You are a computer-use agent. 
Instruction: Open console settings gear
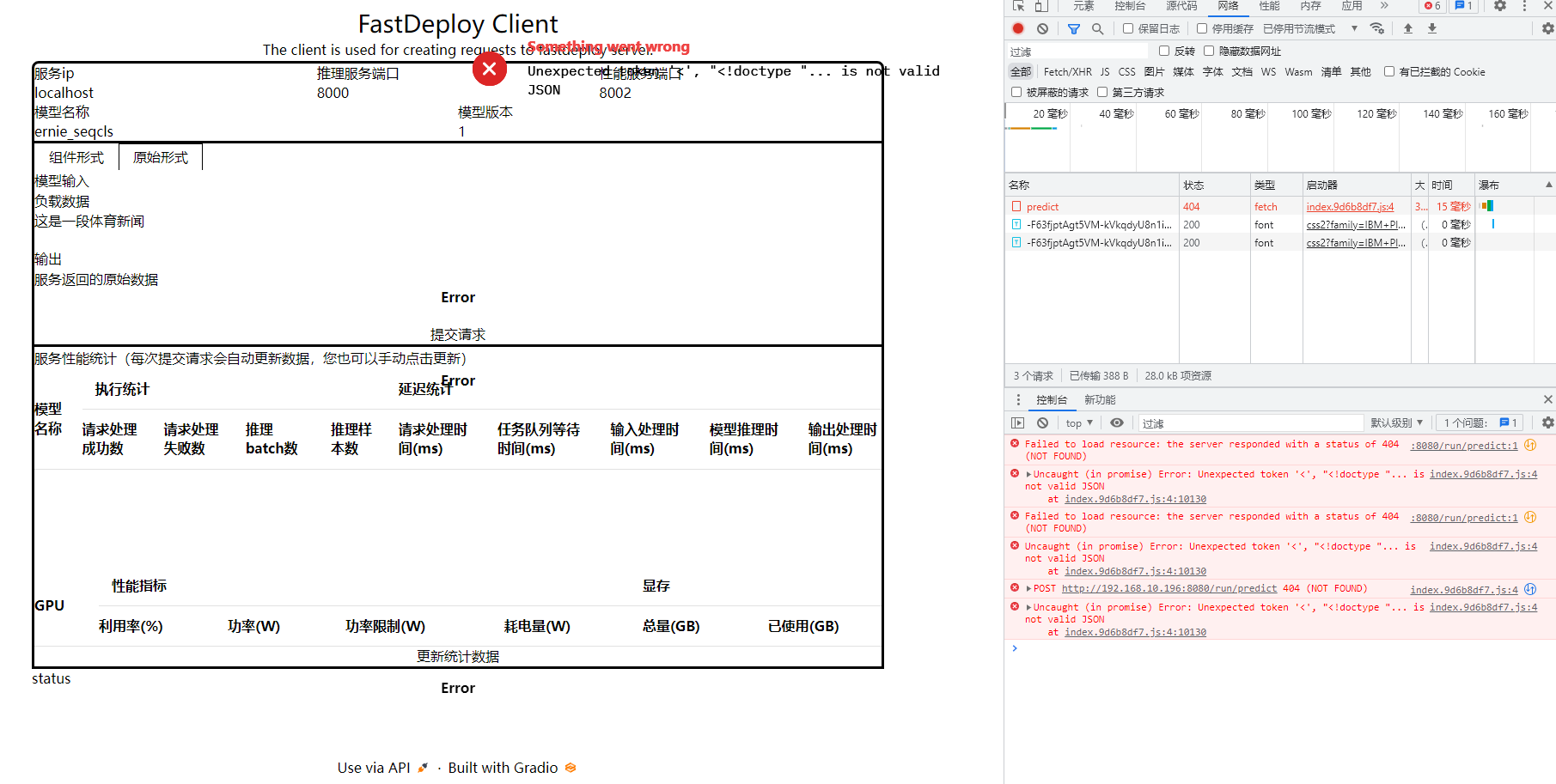pyautogui.click(x=1547, y=422)
